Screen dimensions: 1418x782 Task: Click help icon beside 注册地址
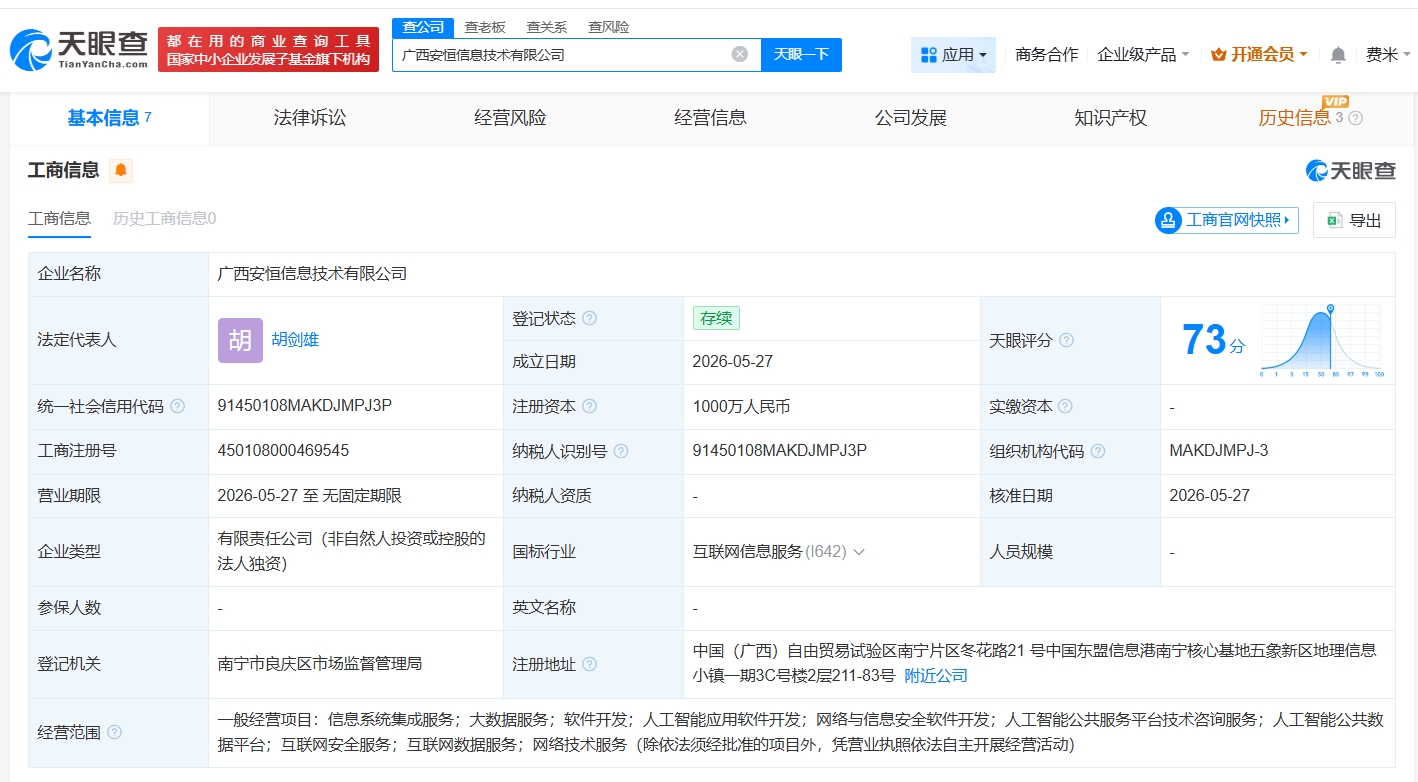(589, 664)
